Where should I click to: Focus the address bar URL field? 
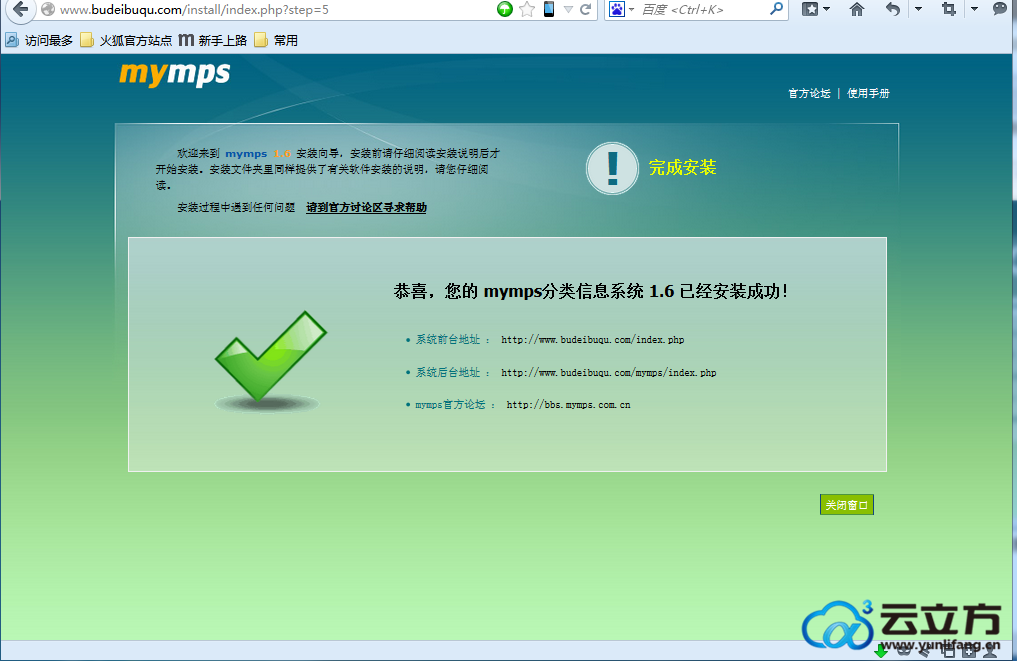[272, 10]
